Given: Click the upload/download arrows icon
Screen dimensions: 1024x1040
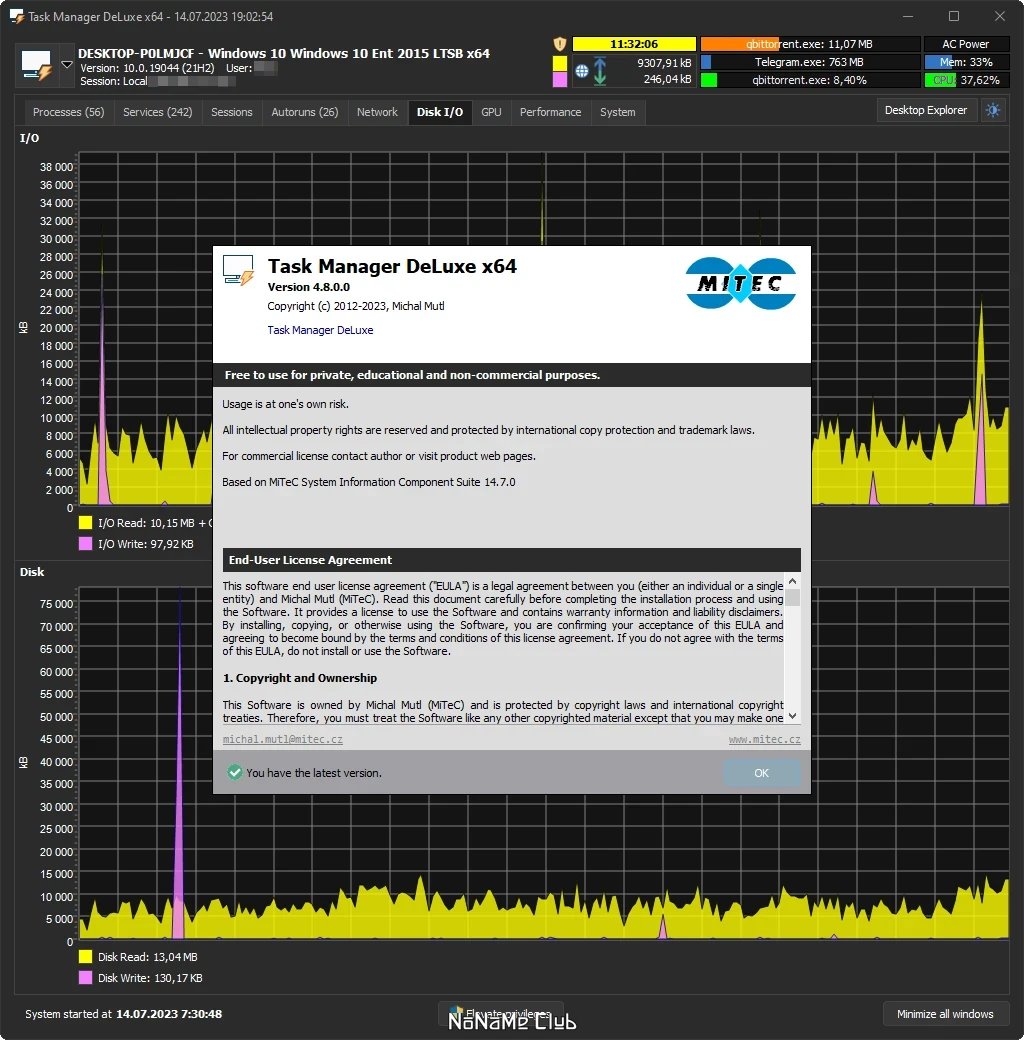Looking at the screenshot, I should 600,71.
